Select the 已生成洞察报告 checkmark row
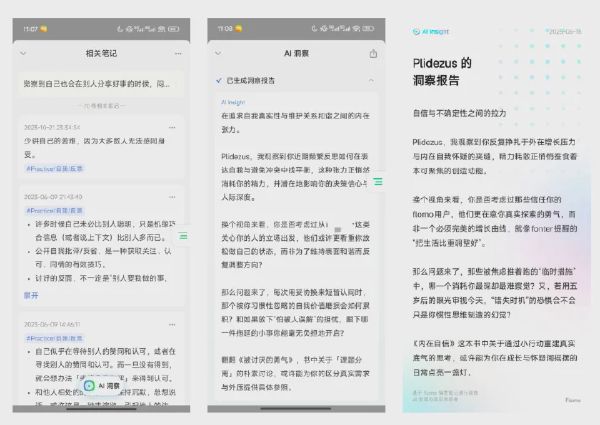600x425 pixels. (296, 81)
